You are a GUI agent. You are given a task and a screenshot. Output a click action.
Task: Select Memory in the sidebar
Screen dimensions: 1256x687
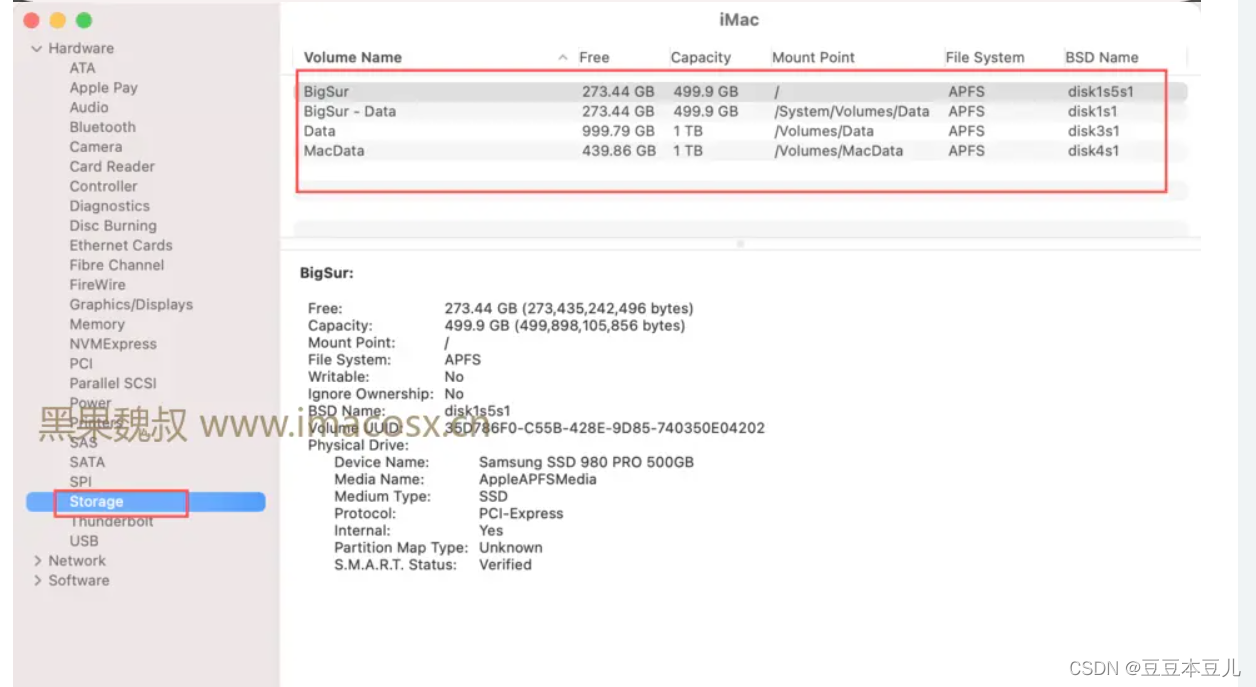point(97,324)
